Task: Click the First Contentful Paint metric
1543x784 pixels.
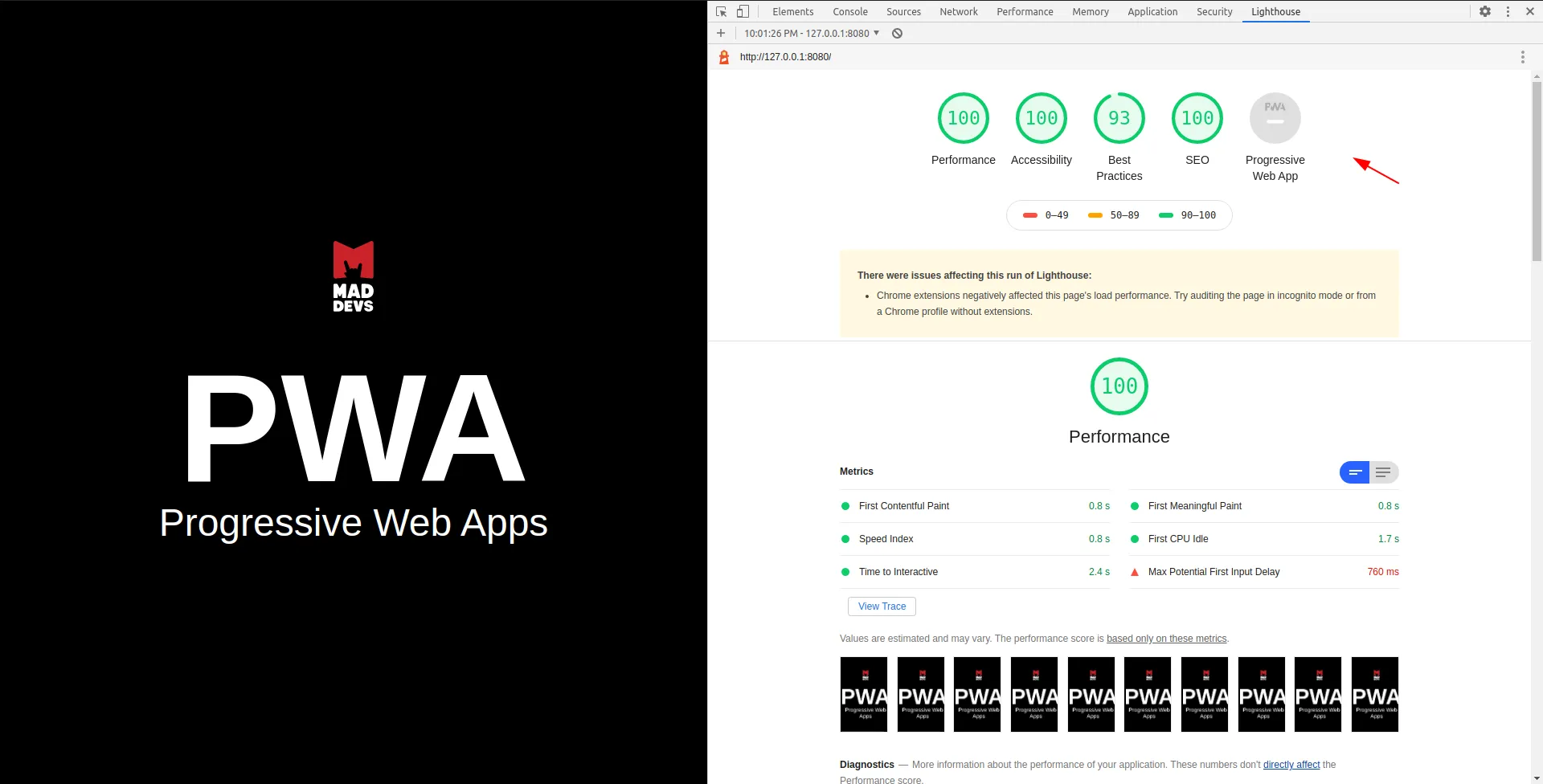Action: [975, 506]
